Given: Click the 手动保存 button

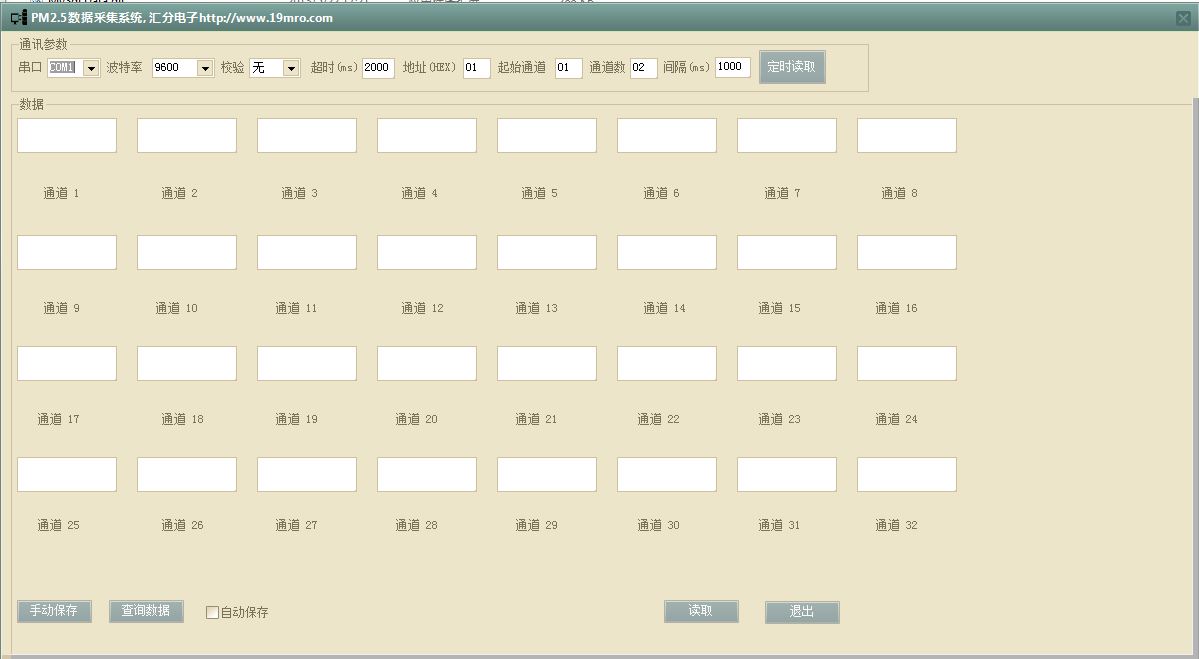Looking at the screenshot, I should 54,611.
